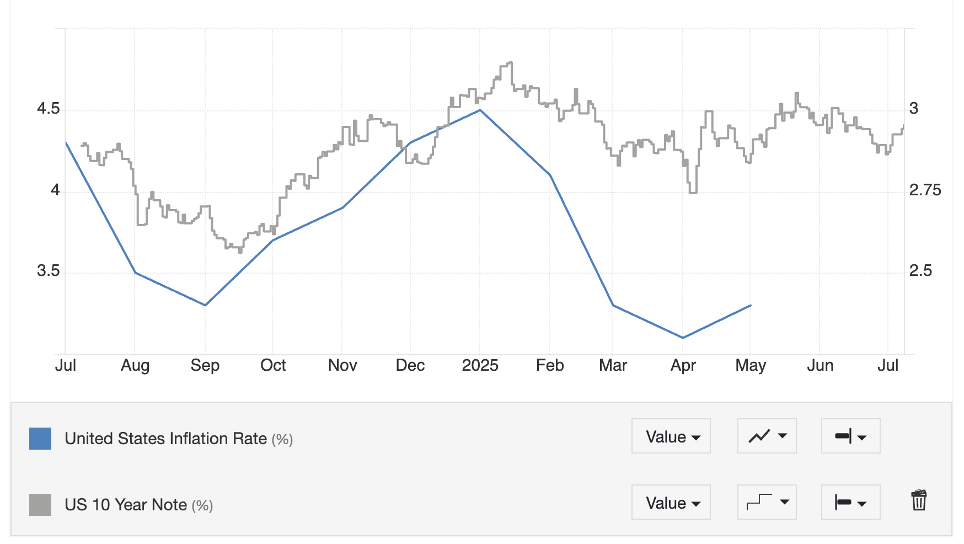The width and height of the screenshot is (964, 544).
Task: Click the 3.5 label on left axis
Action: point(48,272)
